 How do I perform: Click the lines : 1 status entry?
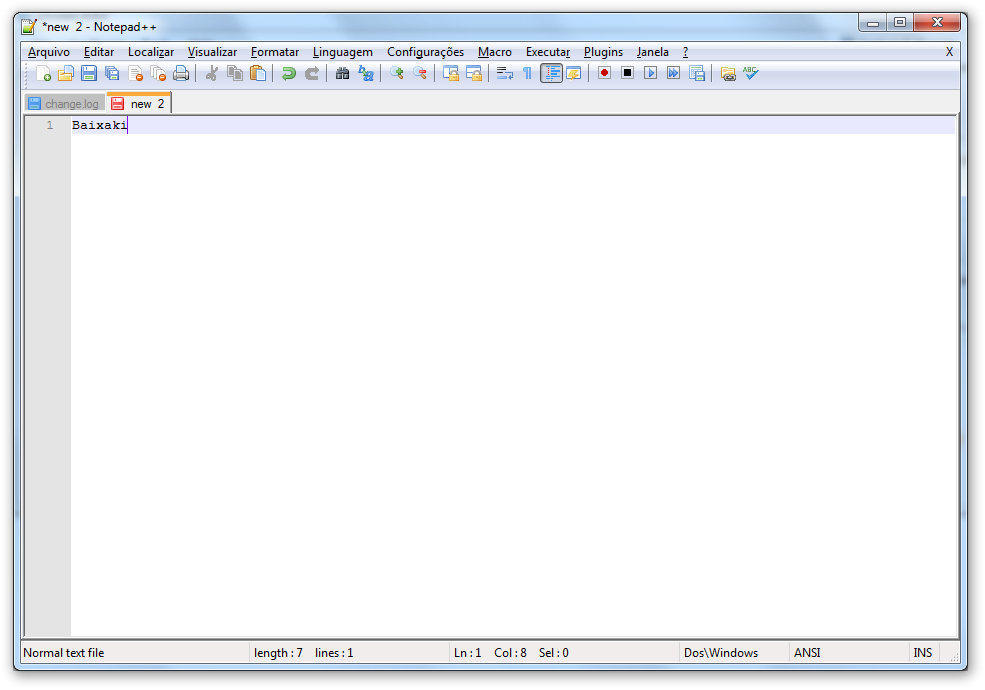tap(334, 653)
